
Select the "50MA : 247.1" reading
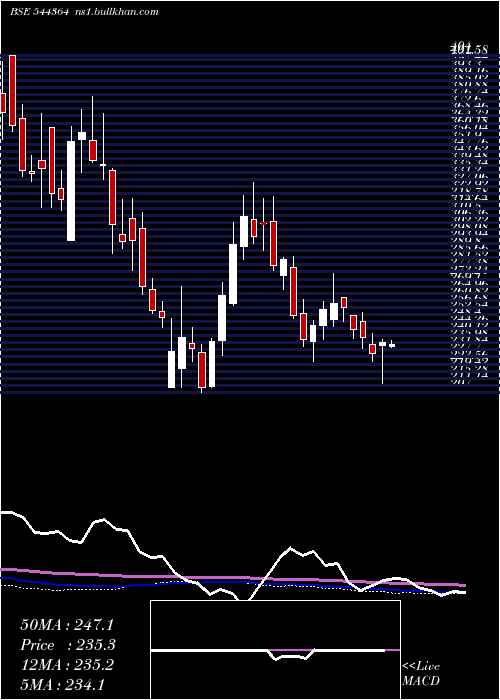(67, 625)
